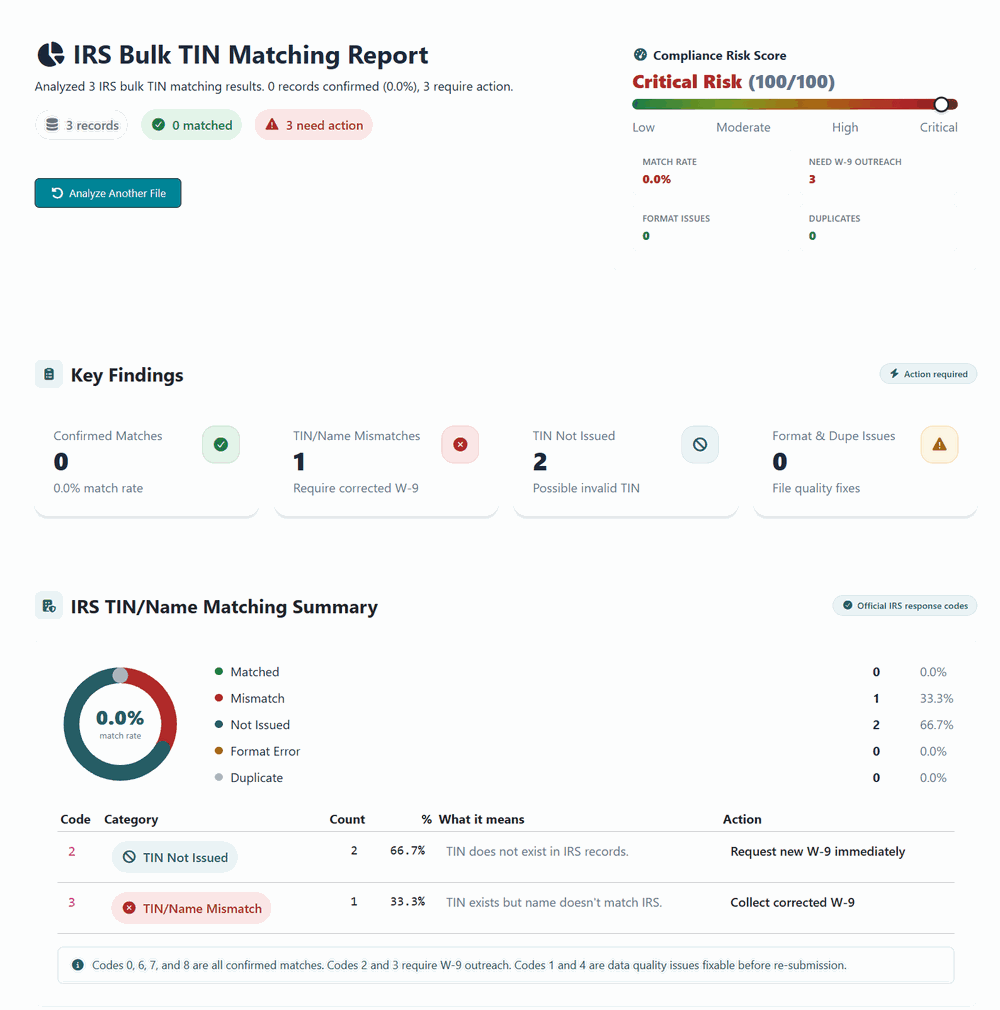The image size is (1000, 1010).
Task: Click the DUPLICATES label
Action: click(834, 218)
